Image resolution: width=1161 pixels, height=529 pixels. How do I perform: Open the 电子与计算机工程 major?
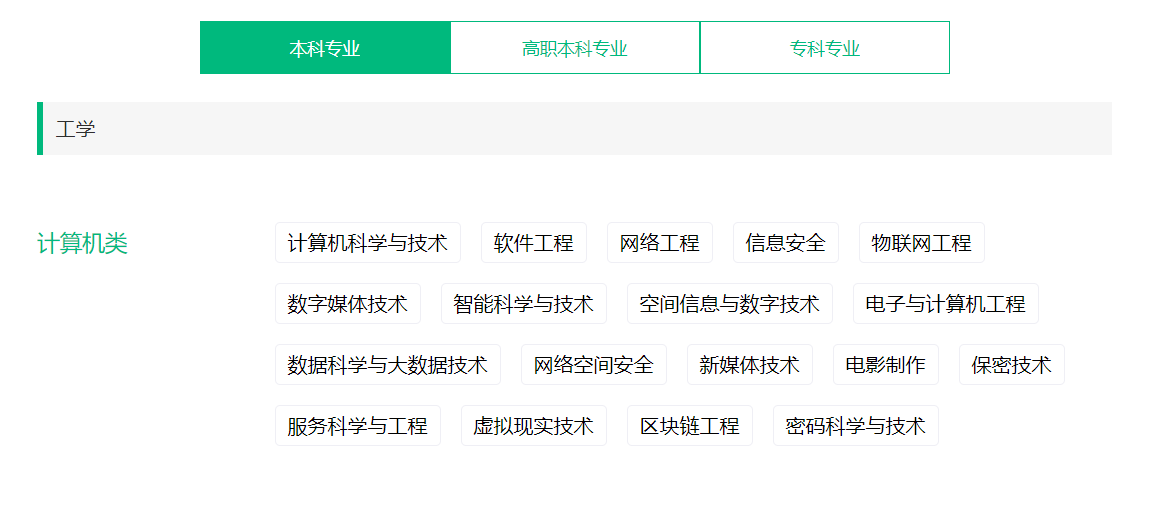945,304
